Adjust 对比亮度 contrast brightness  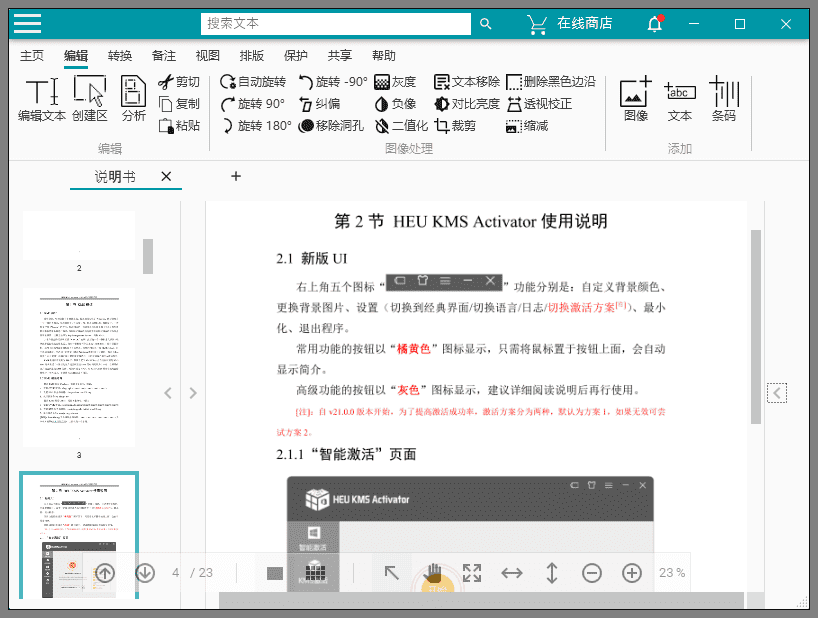[466, 104]
